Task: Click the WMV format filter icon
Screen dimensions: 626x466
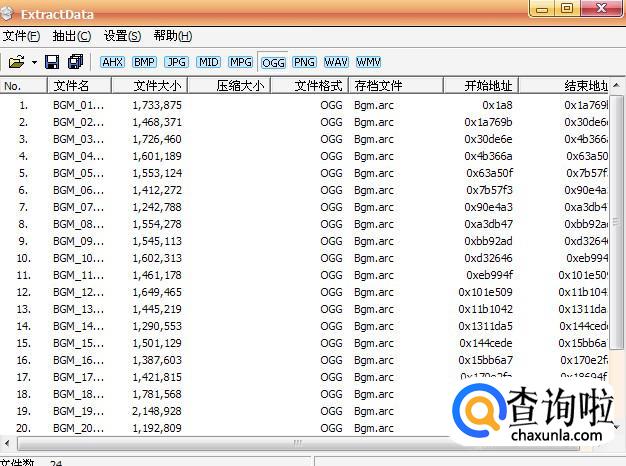Action: click(368, 62)
